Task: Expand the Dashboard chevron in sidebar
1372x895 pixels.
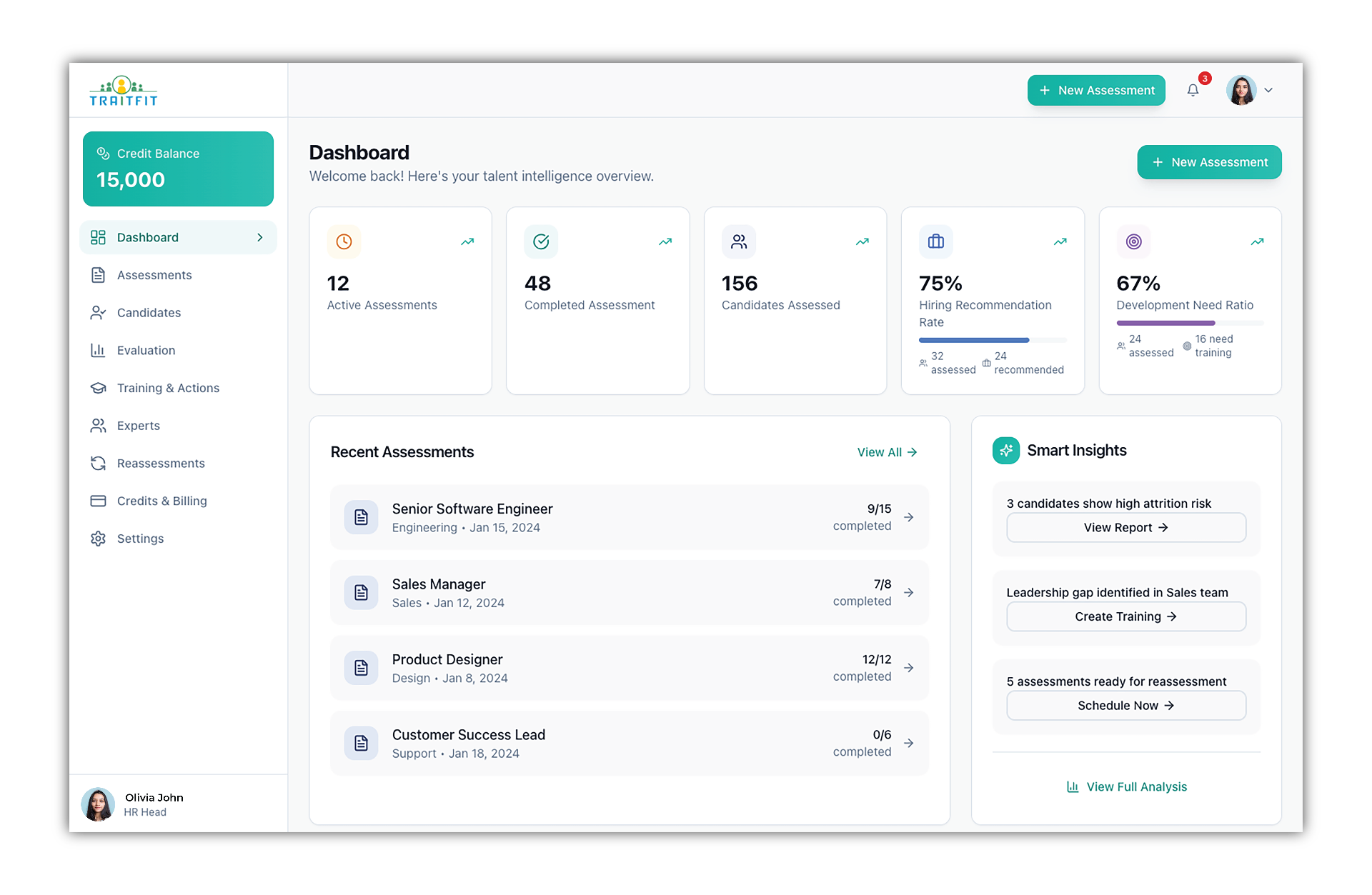Action: coord(260,237)
